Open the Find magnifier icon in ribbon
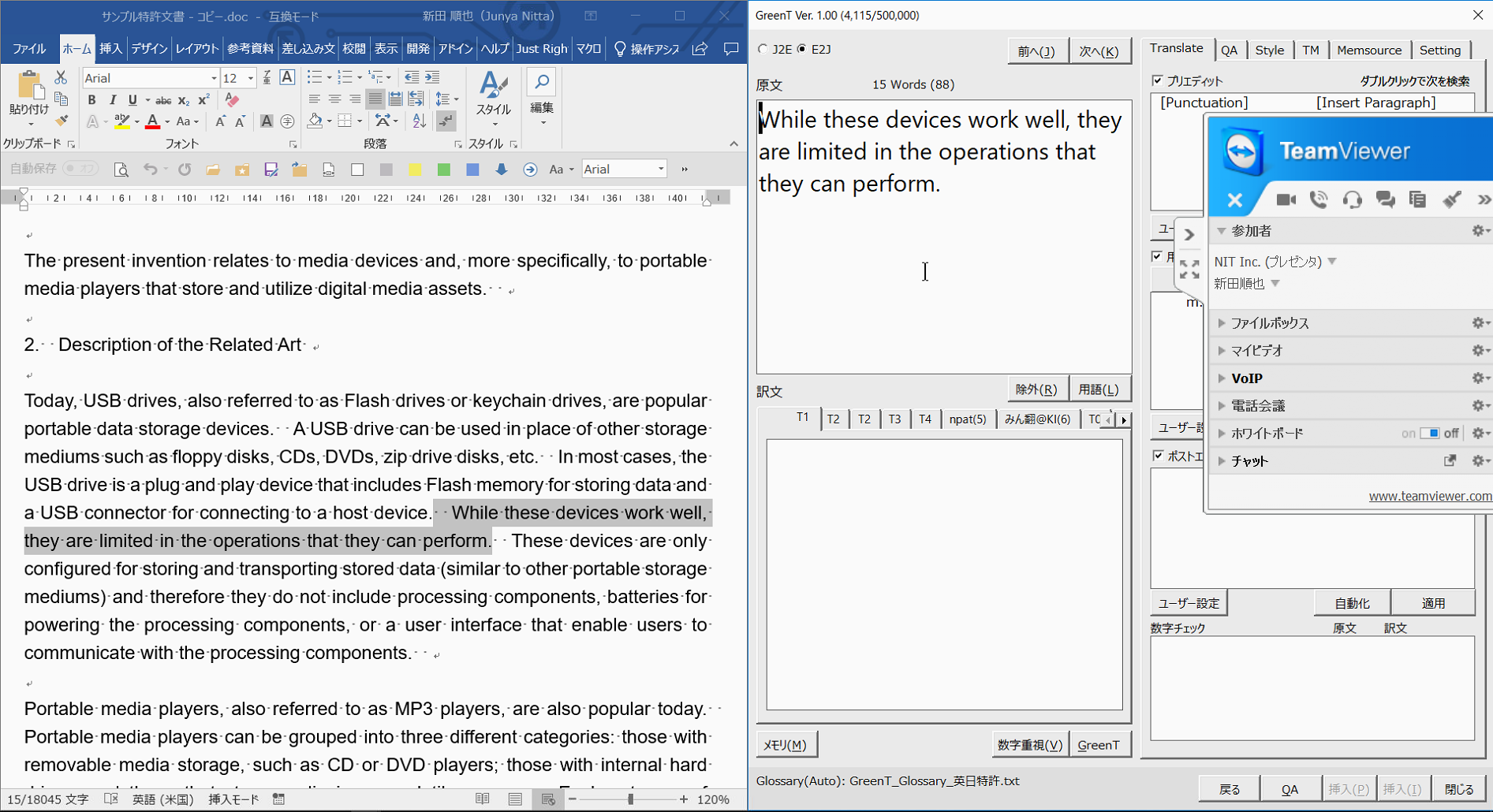The image size is (1493, 812). pos(542,83)
